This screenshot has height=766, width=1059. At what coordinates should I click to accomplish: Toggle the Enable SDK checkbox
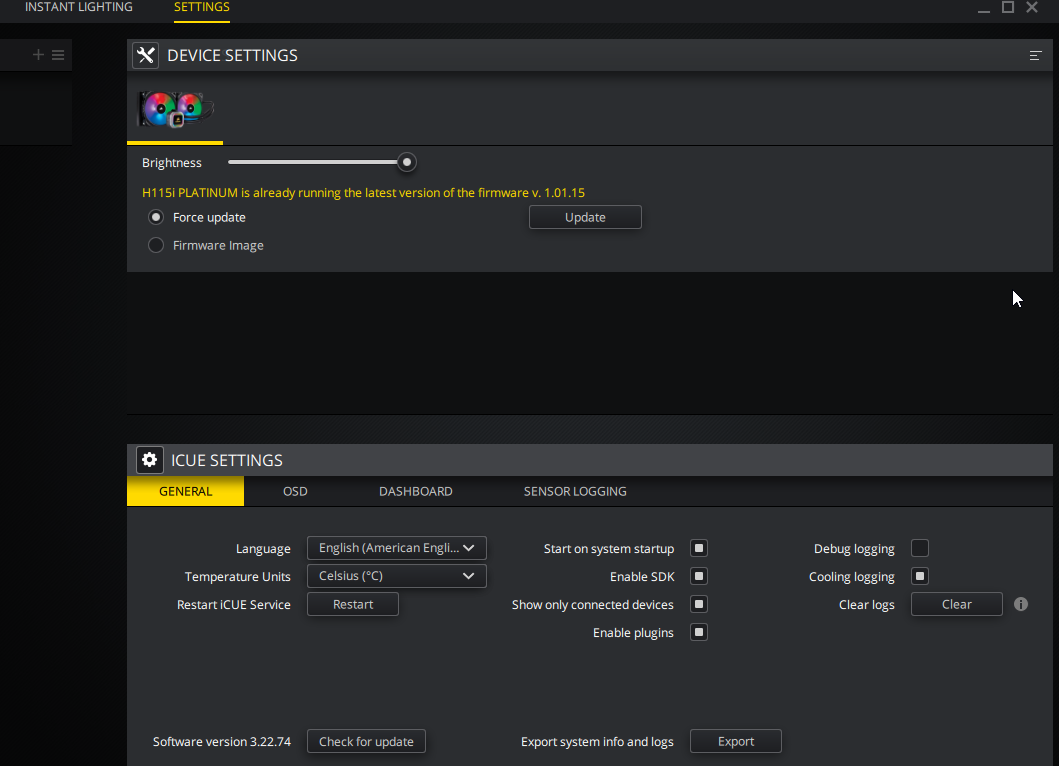pyautogui.click(x=699, y=576)
